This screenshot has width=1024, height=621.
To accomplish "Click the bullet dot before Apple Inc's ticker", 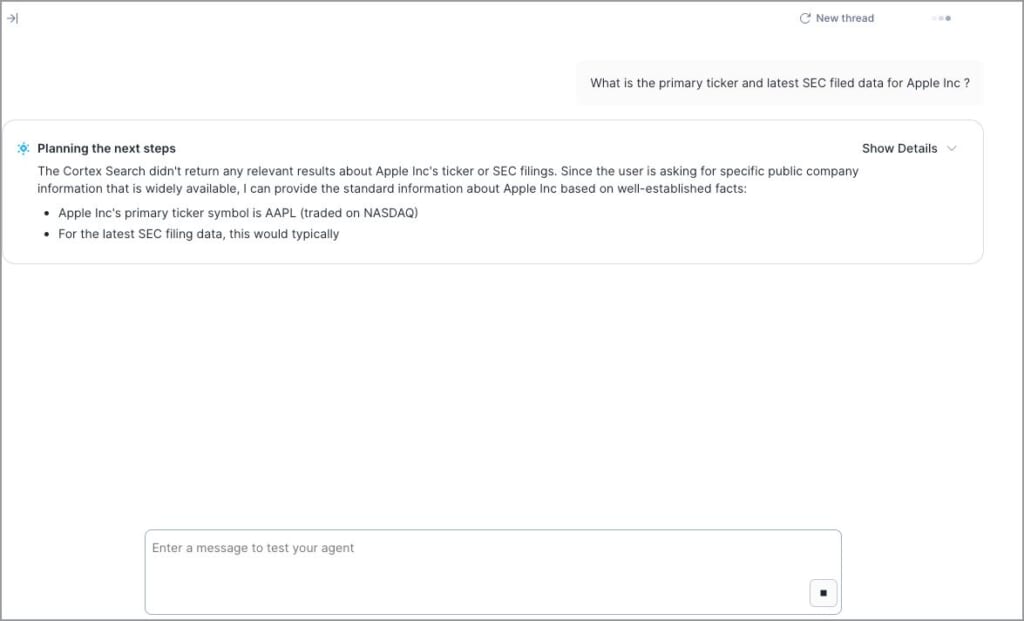I will (x=47, y=214).
